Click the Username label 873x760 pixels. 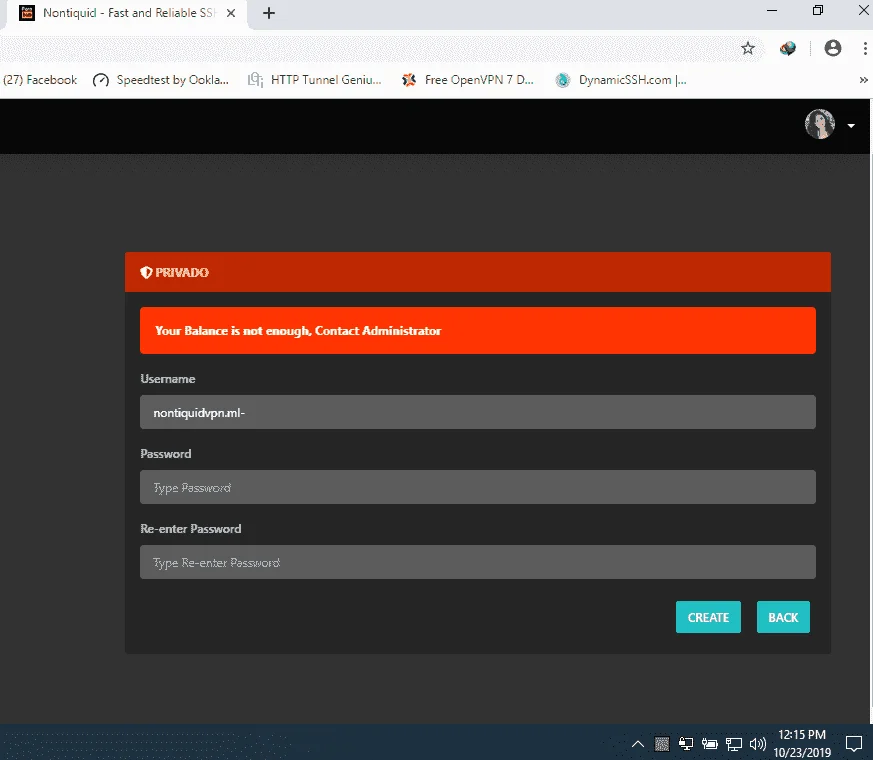[168, 379]
